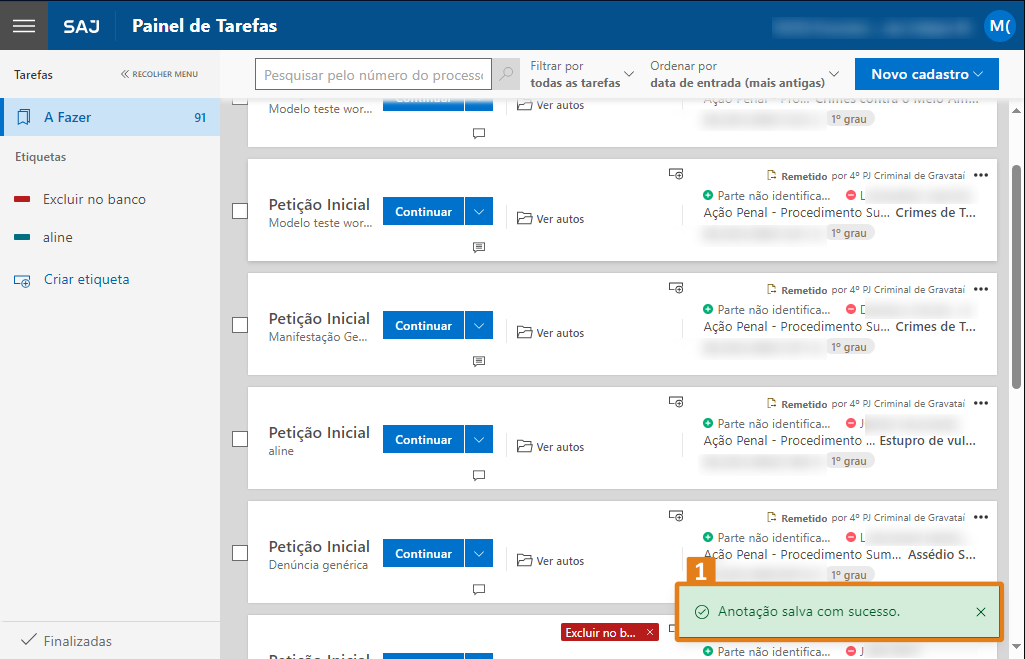Filter by the red Excluir no banco label

click(93, 199)
